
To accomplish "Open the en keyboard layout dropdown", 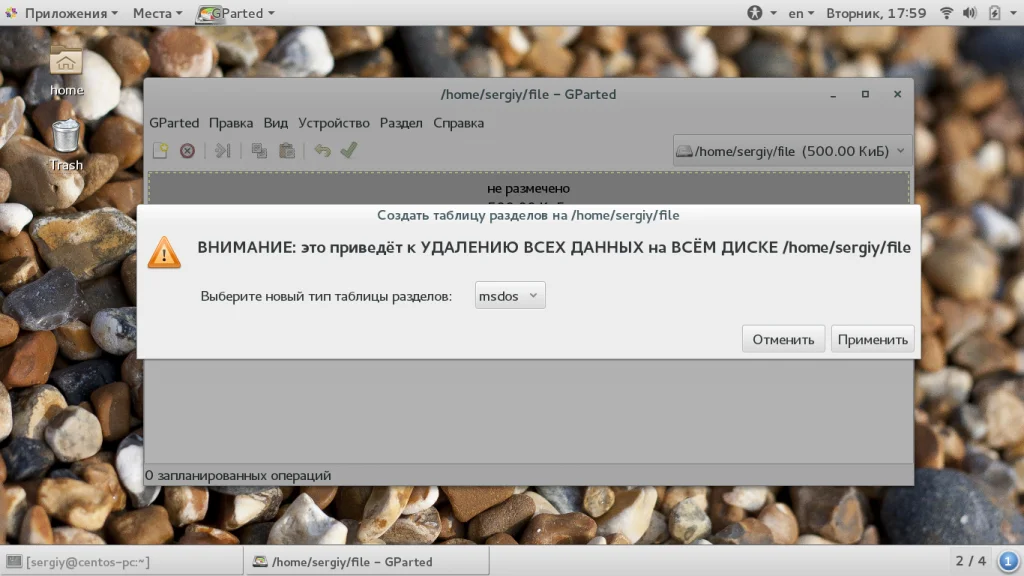I will 801,13.
